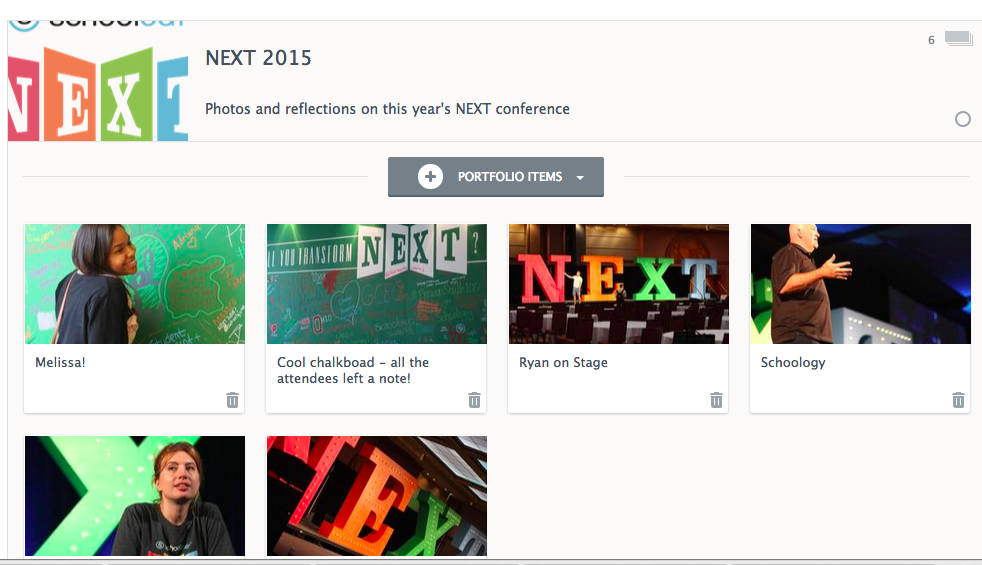982x565 pixels.
Task: Click the "Ryan on Stage" caption text
Action: click(563, 362)
